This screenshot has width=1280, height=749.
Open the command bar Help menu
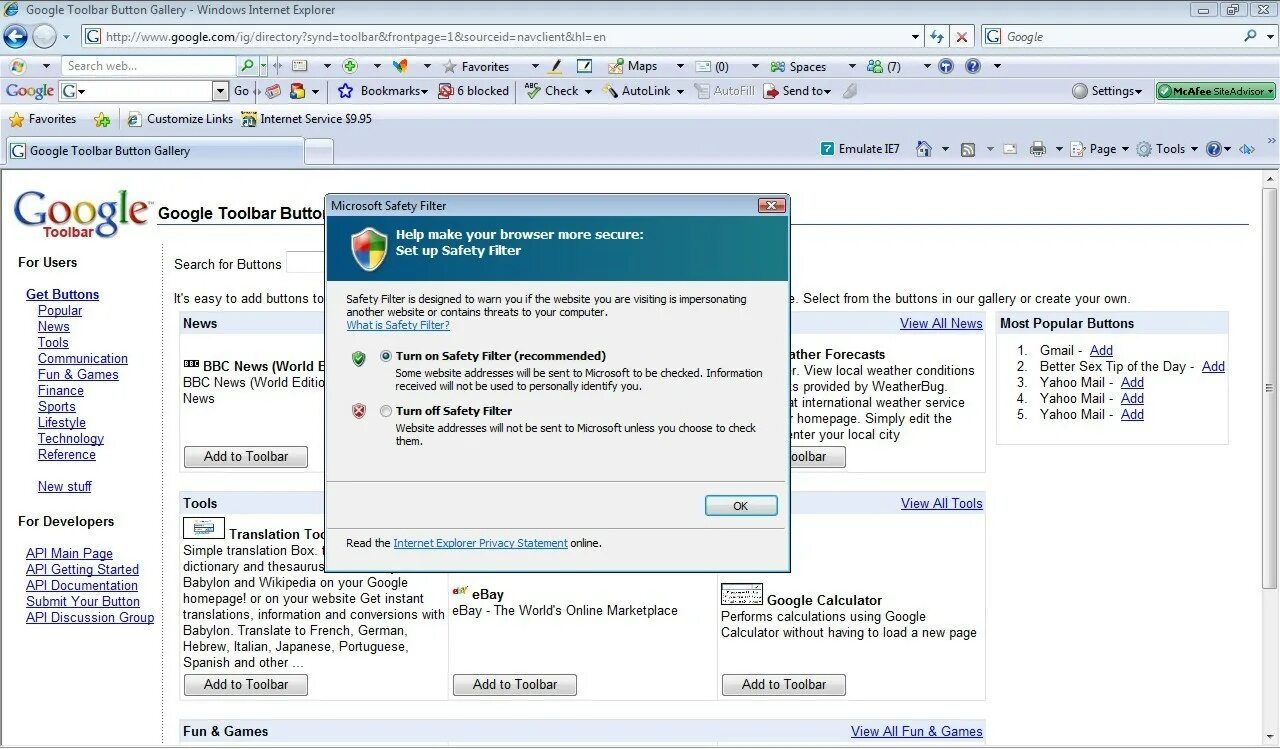point(1219,149)
